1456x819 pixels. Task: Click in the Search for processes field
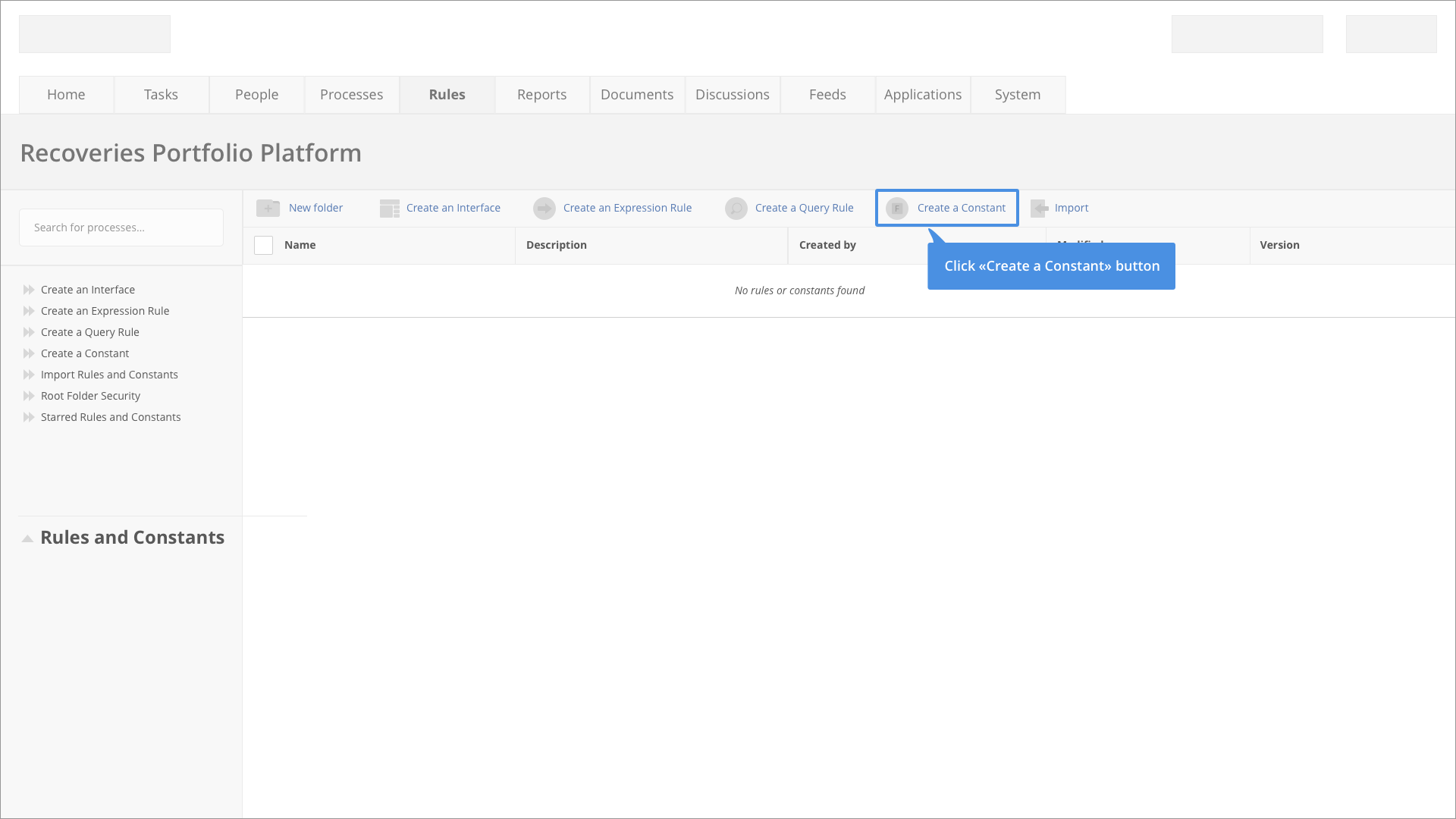[121, 227]
